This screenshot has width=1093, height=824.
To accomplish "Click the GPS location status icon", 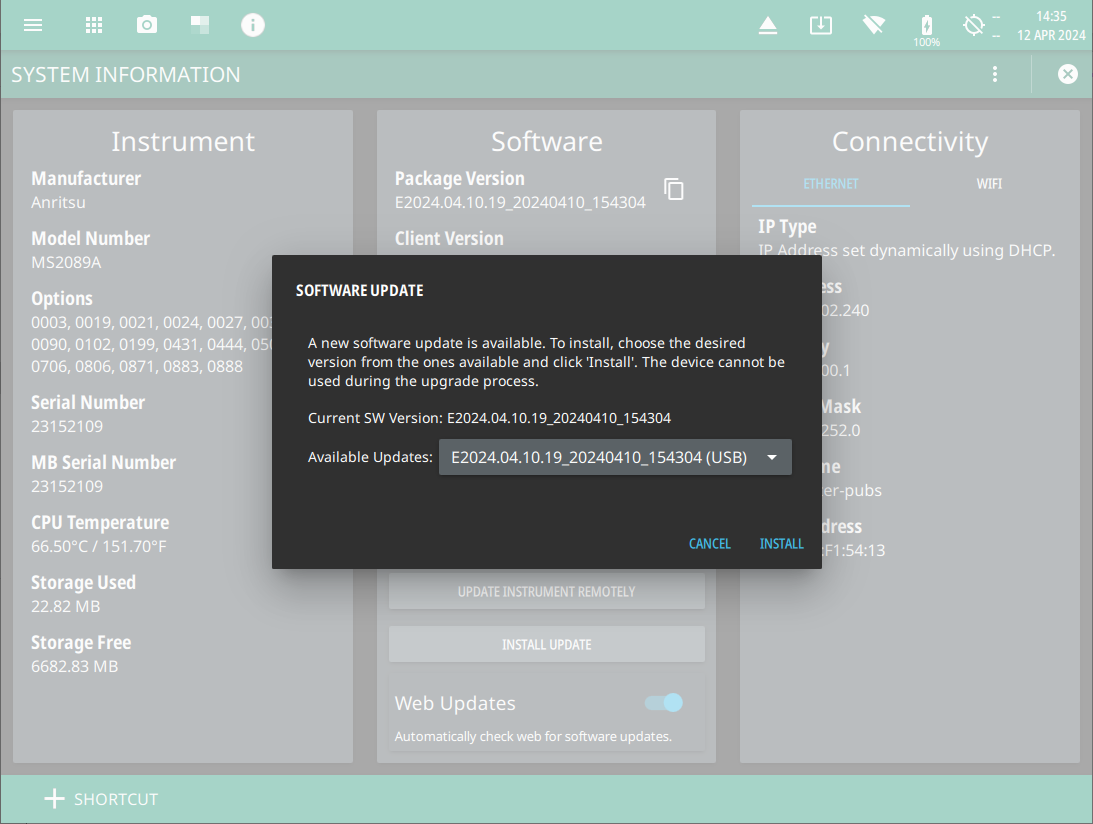I will coord(974,25).
